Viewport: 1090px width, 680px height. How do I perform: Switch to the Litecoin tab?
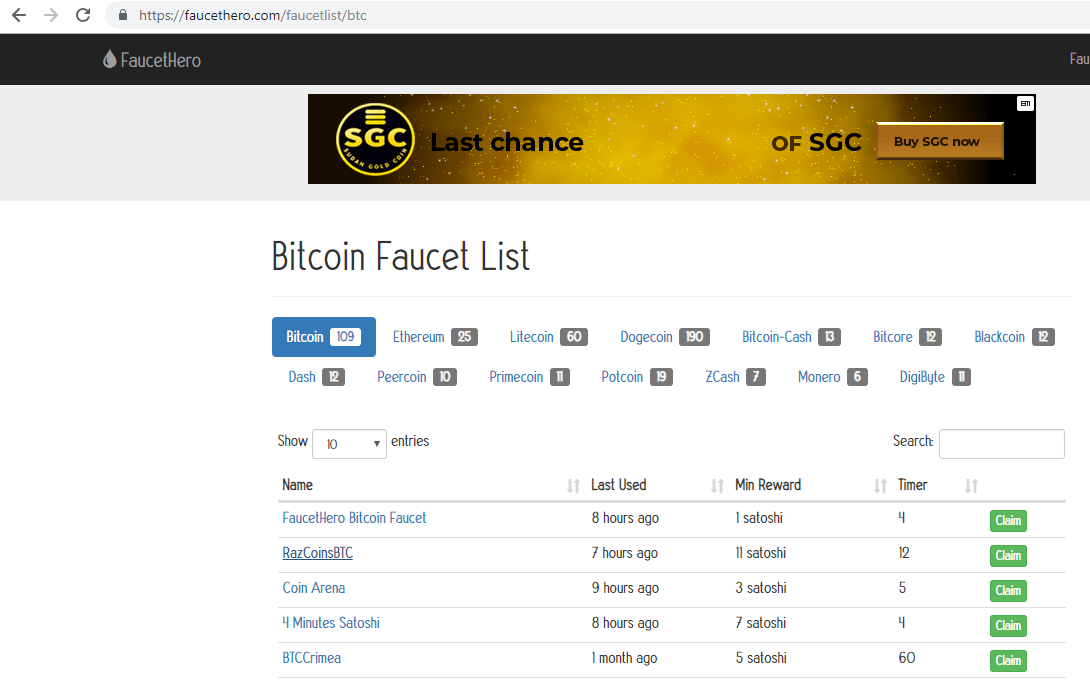coord(548,337)
